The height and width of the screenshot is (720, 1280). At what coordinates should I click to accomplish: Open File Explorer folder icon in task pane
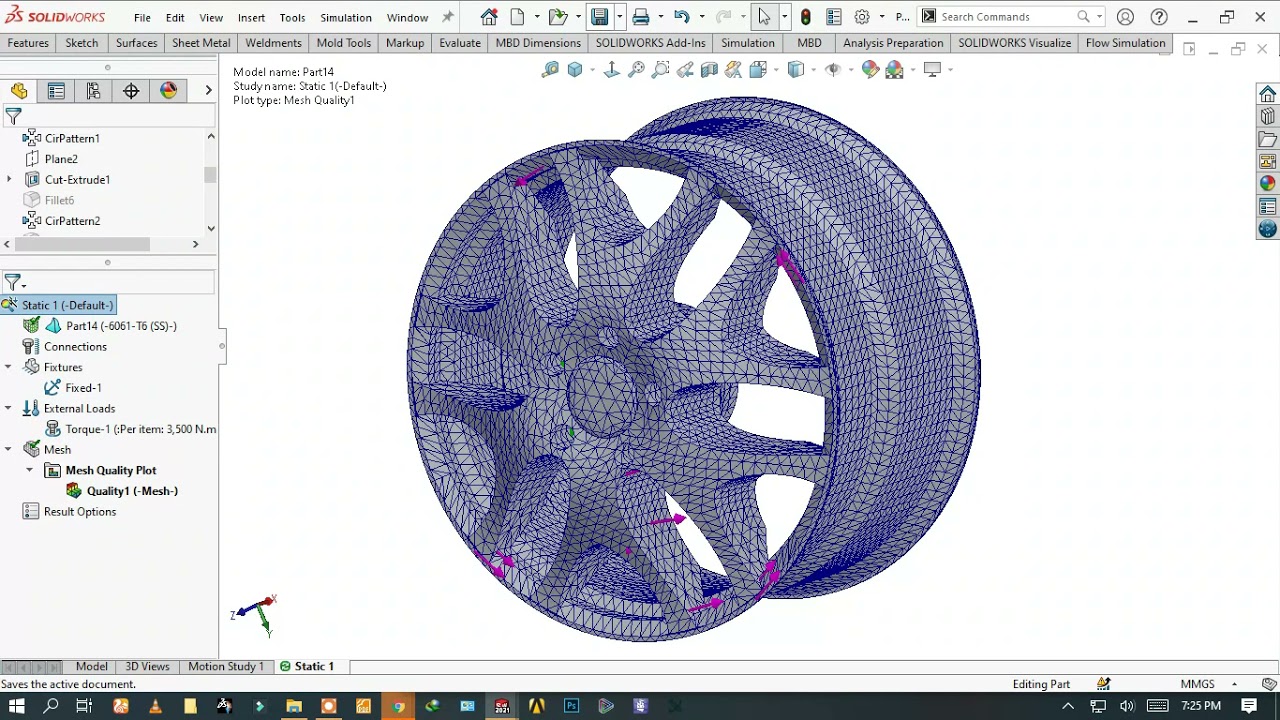click(x=1267, y=140)
